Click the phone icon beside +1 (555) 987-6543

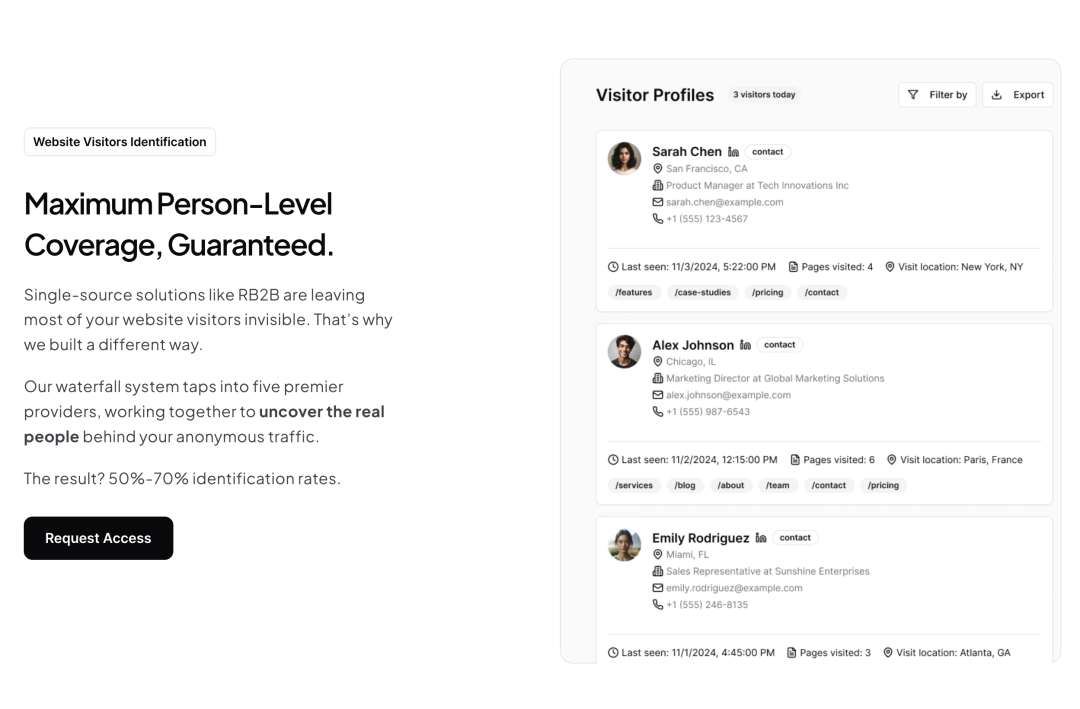pos(658,411)
